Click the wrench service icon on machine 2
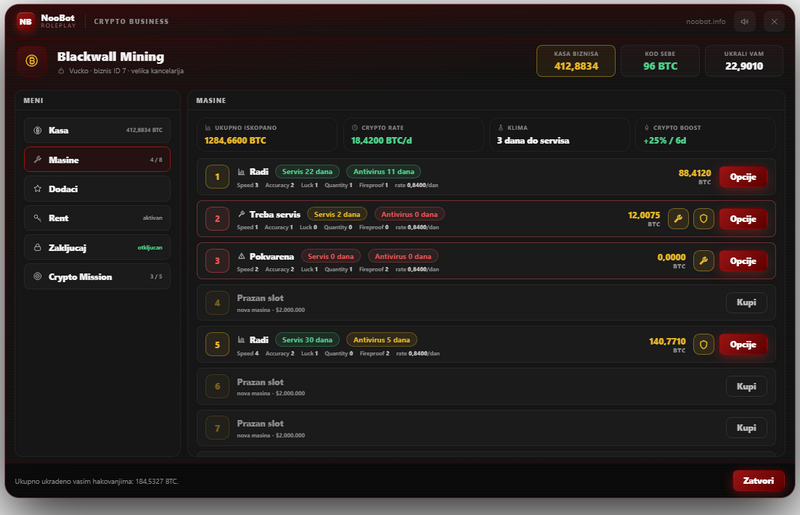This screenshot has height=515, width=800. 678,219
